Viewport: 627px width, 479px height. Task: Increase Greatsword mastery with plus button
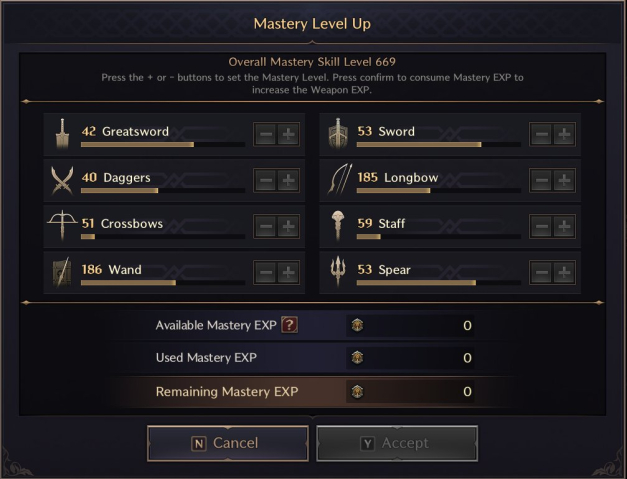click(288, 134)
